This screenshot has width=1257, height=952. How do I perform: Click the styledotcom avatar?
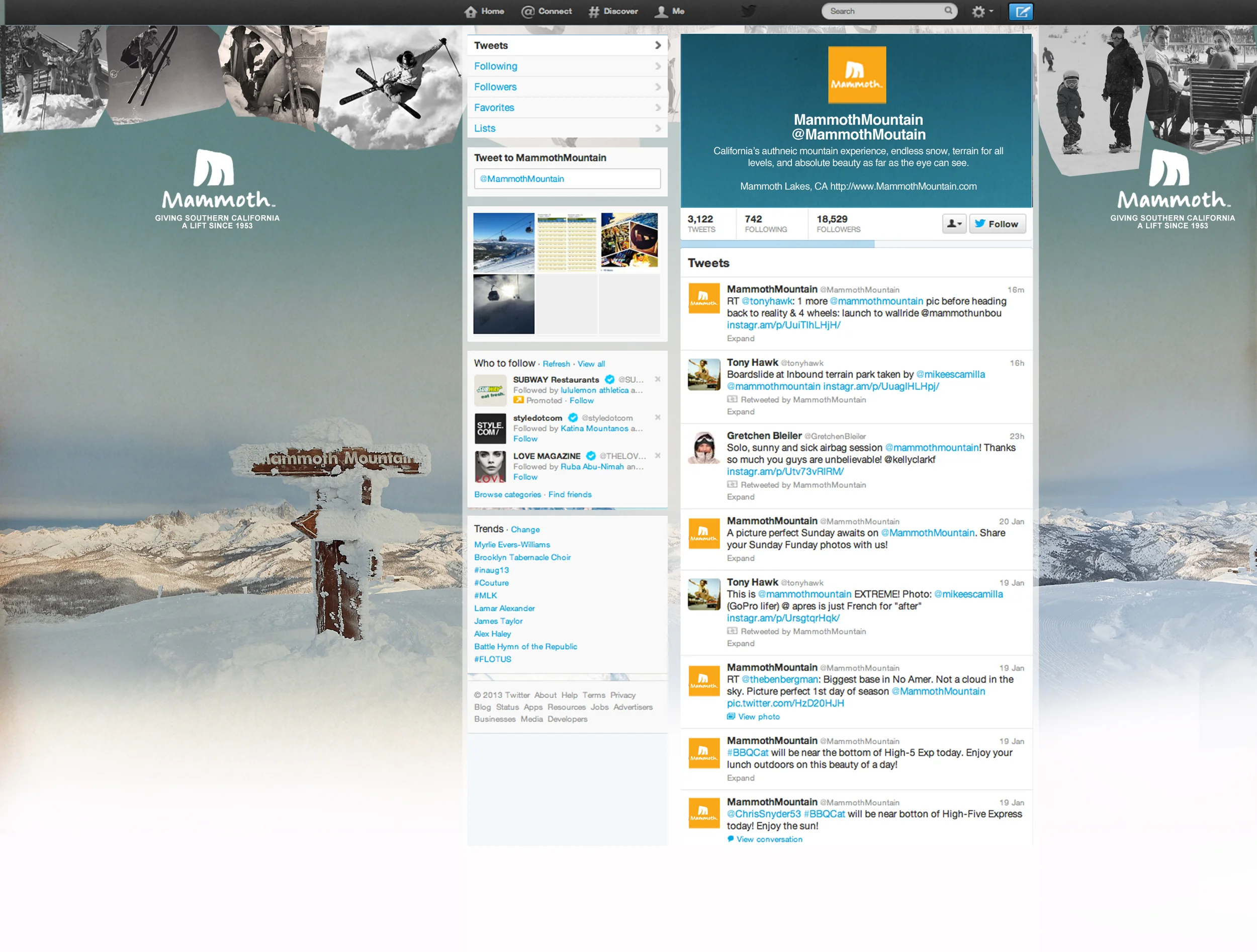(x=490, y=428)
